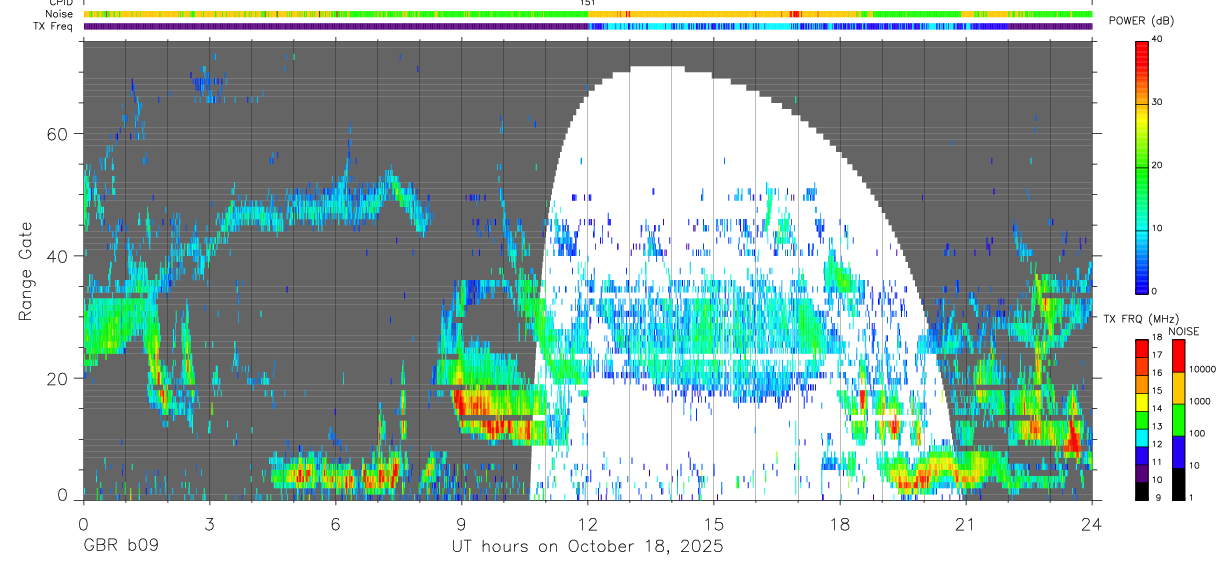Image resolution: width=1228 pixels, height=567 pixels.
Task: Click the 10 label on NOISE scale
Action: pos(1194,465)
